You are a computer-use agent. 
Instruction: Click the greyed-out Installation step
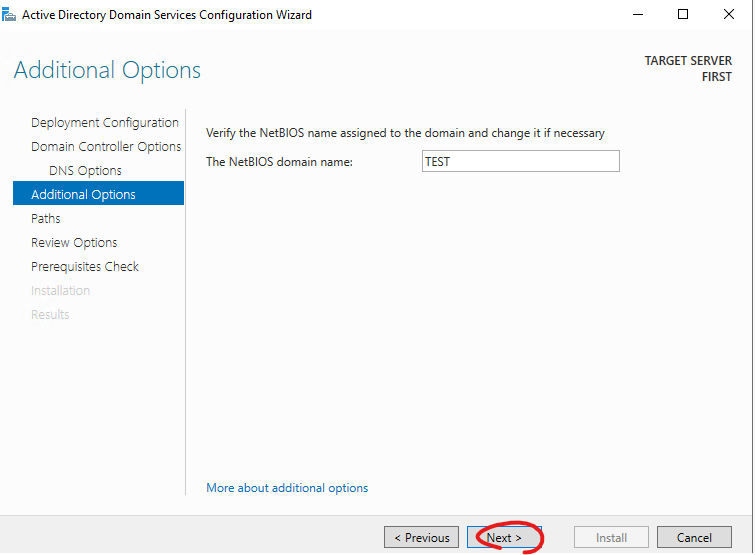coord(61,290)
